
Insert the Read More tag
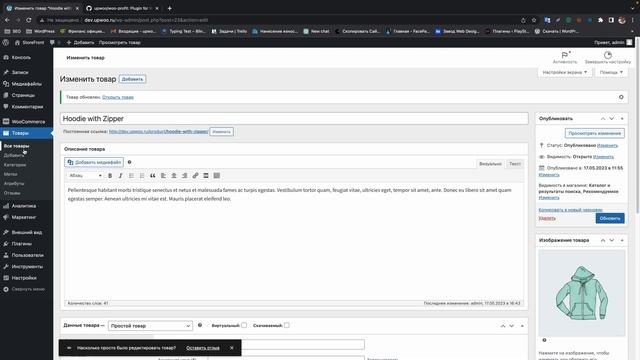[x=206, y=176]
